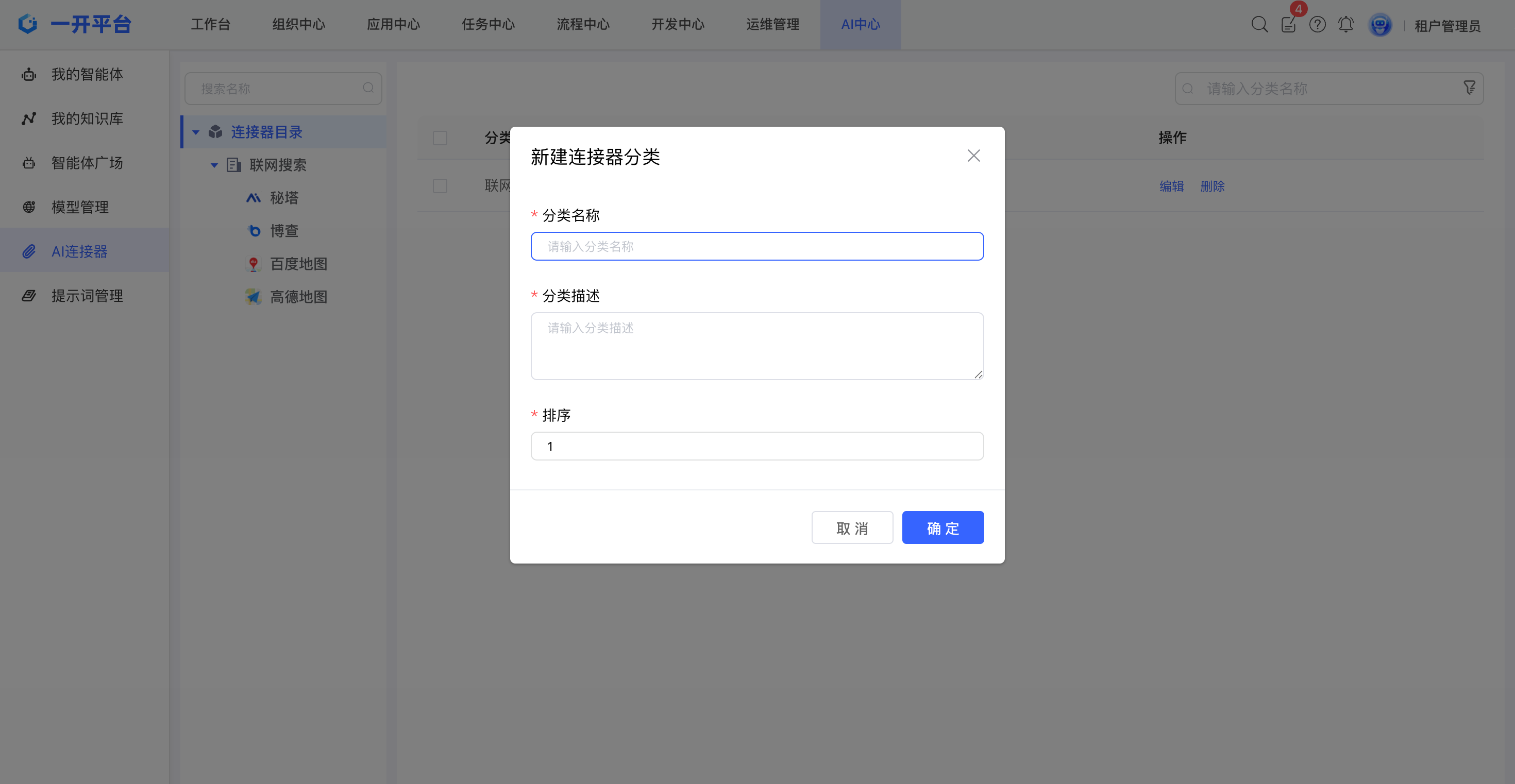Collapse the 连接器目录 tree node
1515x784 pixels.
pos(196,132)
